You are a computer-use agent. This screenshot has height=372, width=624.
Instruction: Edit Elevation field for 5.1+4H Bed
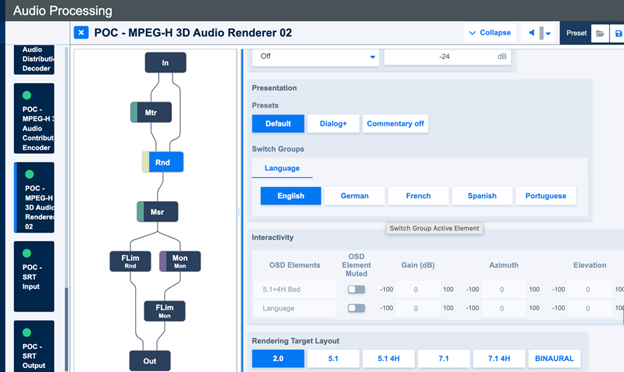(x=589, y=289)
